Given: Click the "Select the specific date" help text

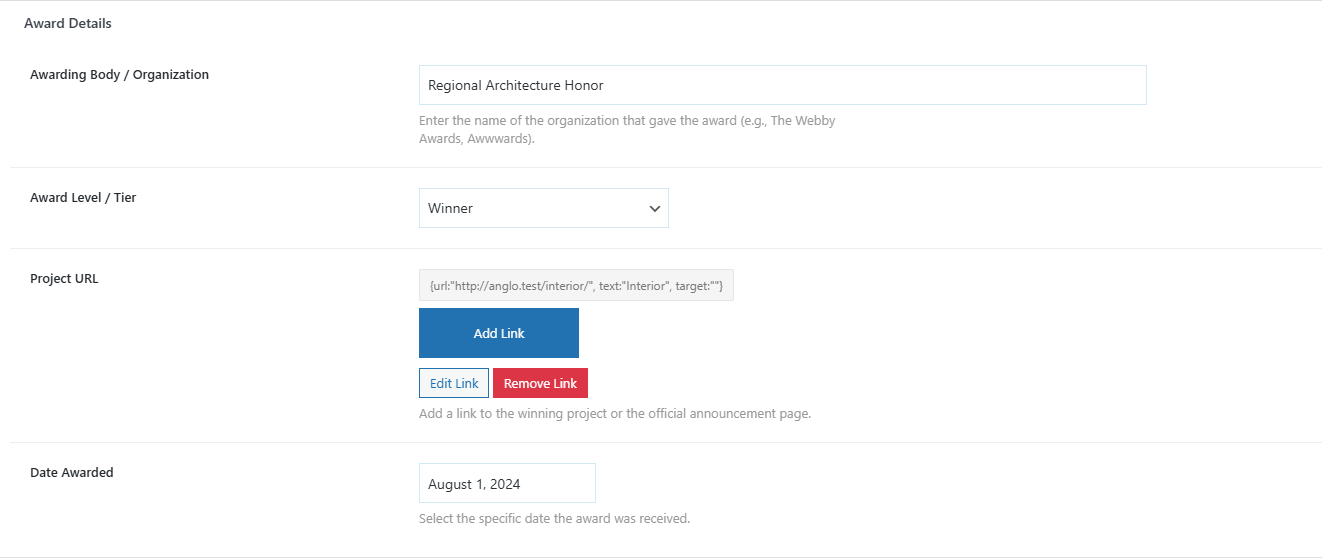Looking at the screenshot, I should tap(554, 518).
